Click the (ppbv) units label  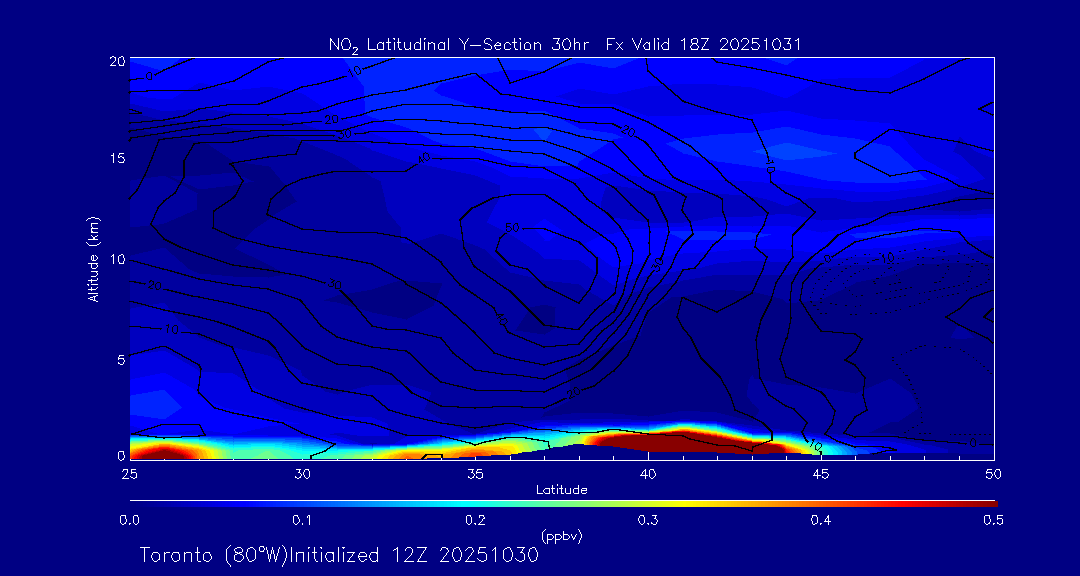pos(562,536)
